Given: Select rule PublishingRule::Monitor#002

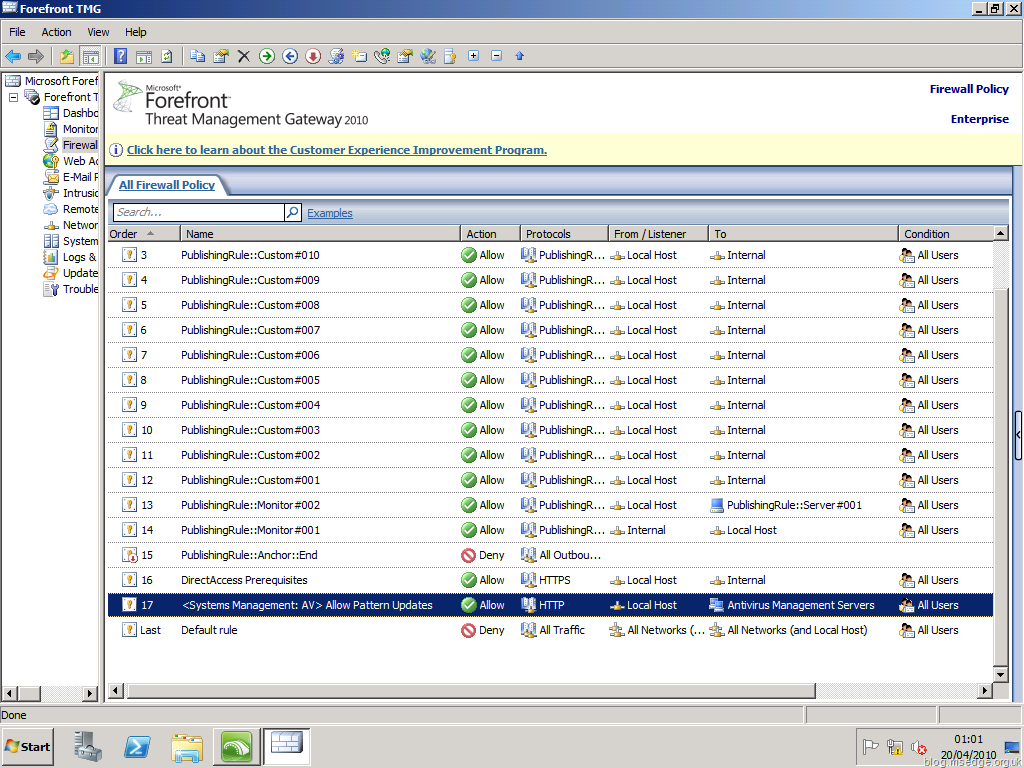Looking at the screenshot, I should [250, 505].
